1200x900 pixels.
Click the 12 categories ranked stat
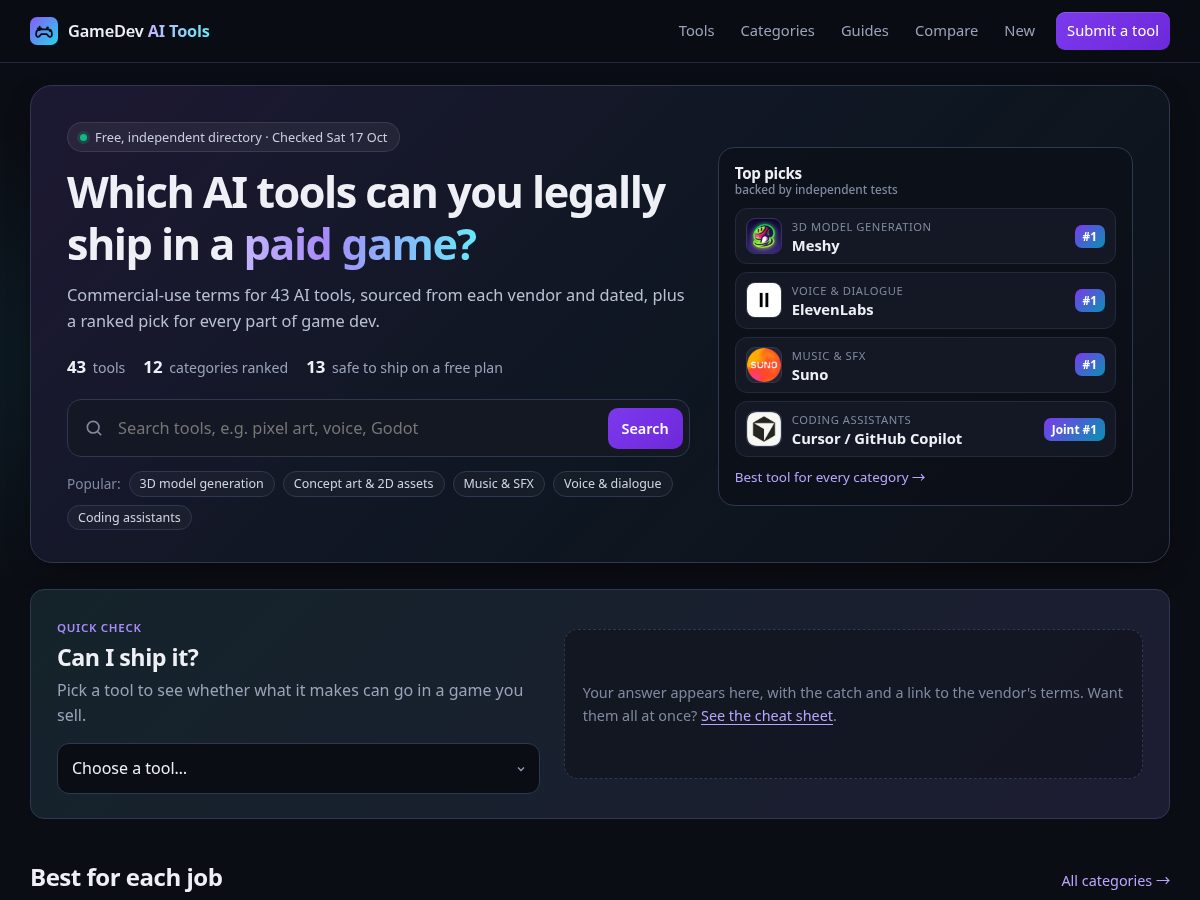click(215, 368)
